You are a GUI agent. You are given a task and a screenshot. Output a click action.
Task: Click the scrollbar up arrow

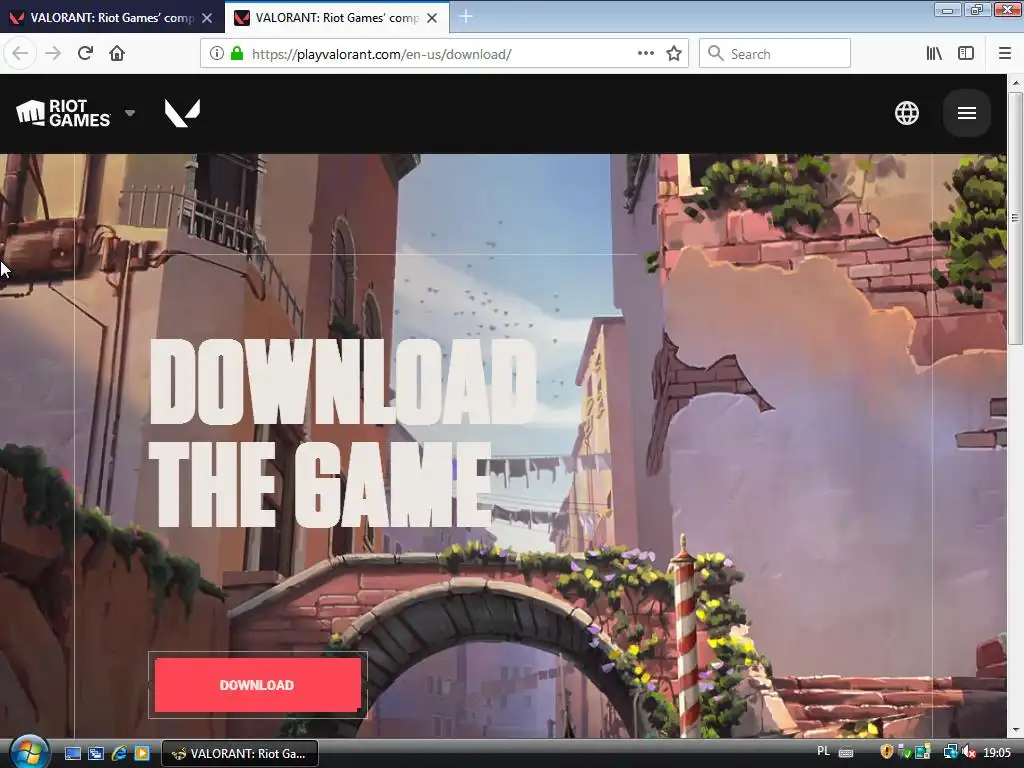point(1015,83)
